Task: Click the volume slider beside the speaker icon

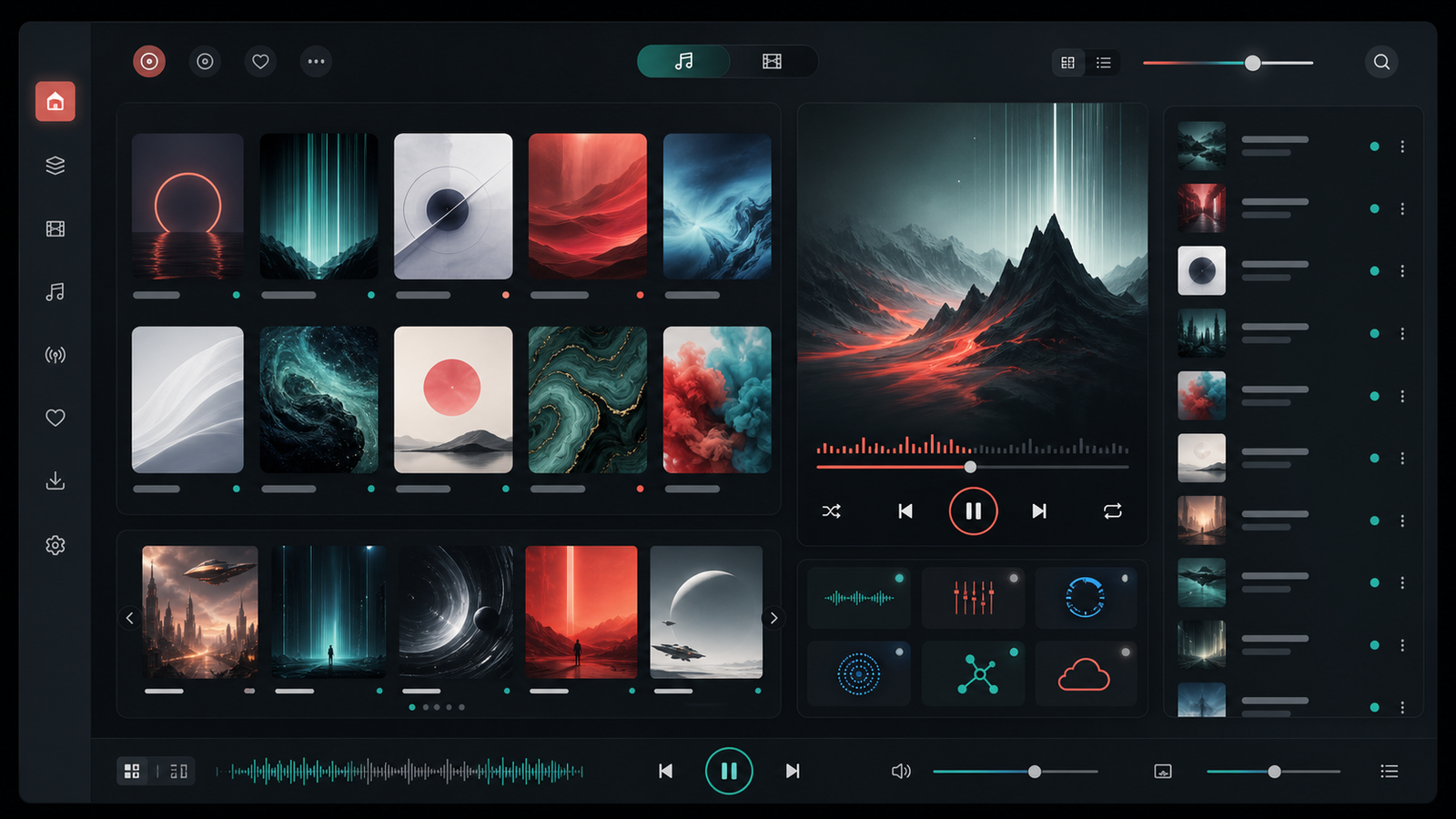Action: 1015,772
